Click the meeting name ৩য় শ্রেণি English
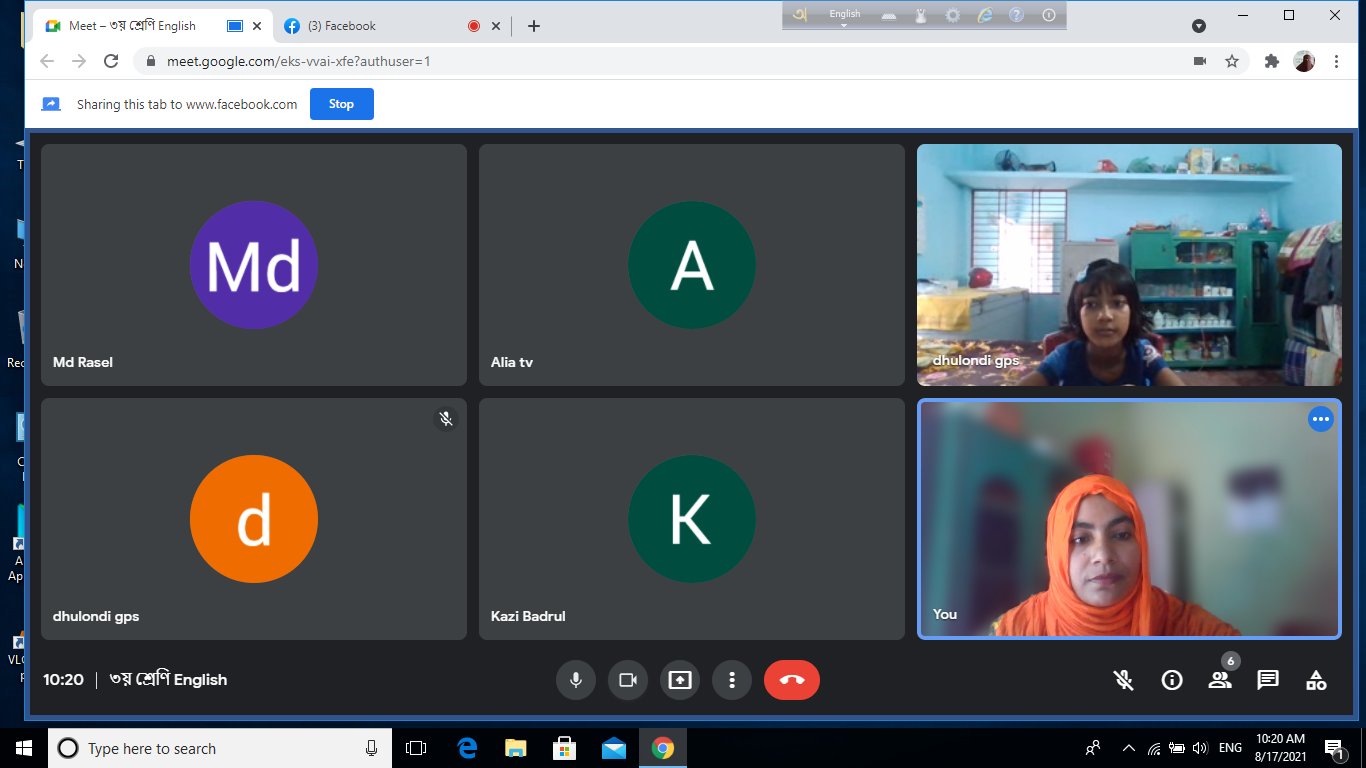 [x=168, y=680]
